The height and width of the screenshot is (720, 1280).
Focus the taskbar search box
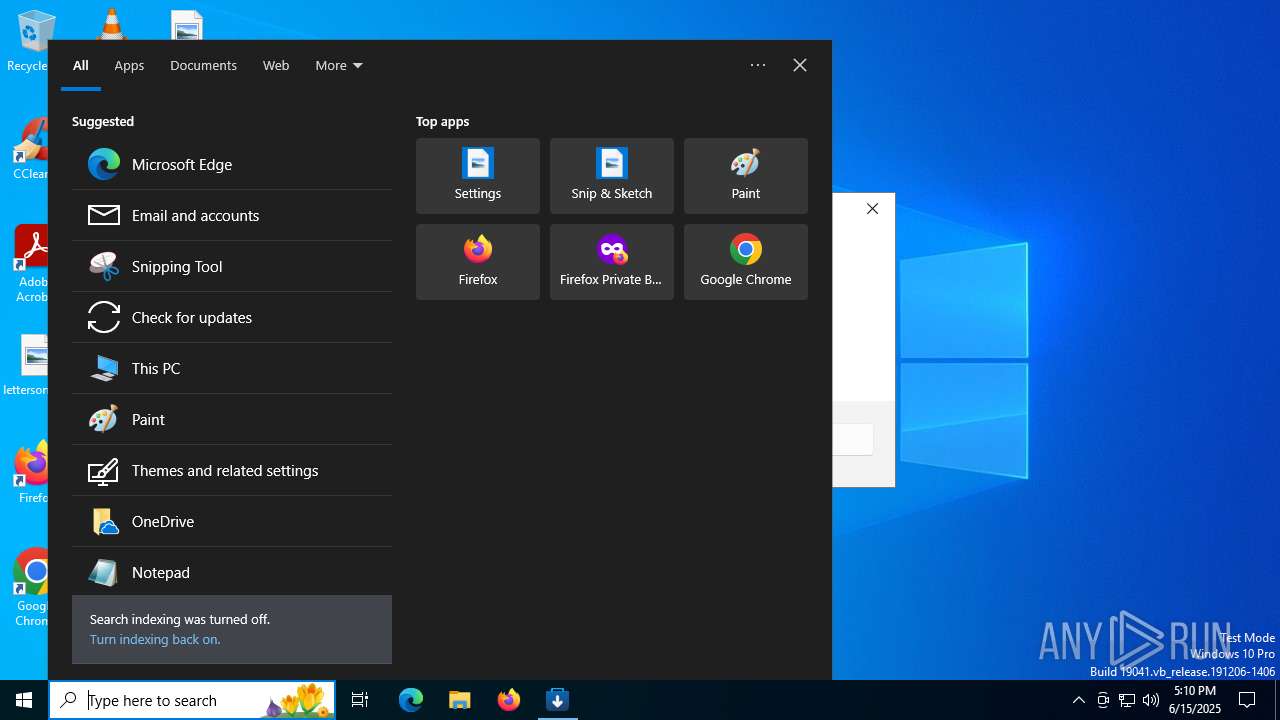193,700
